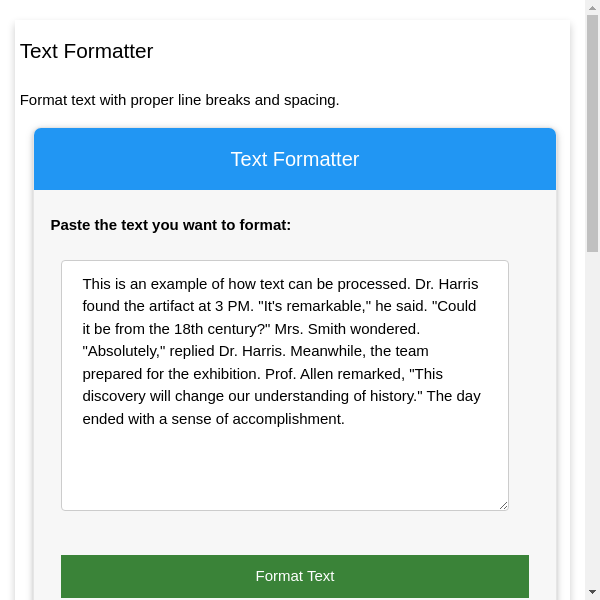Screen dimensions: 600x600
Task: Click the green Format Text button
Action: 294,576
